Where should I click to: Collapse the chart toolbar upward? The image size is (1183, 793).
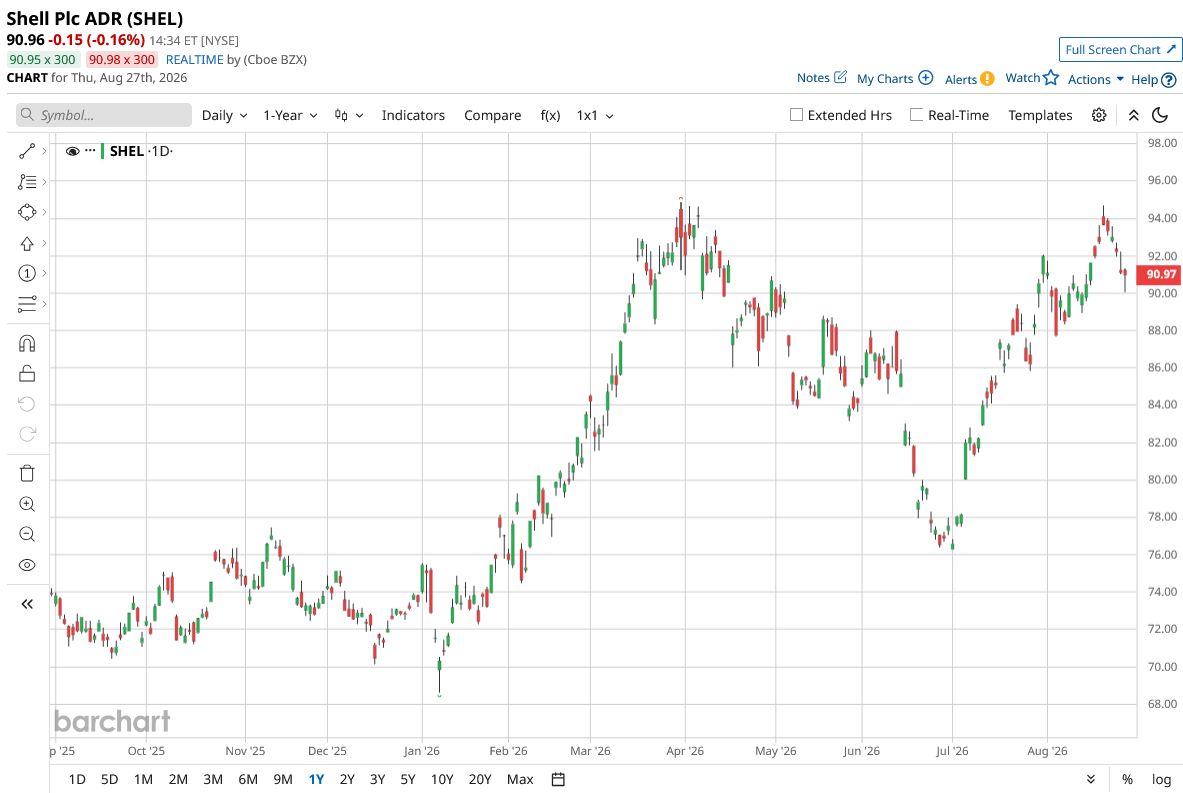pos(1133,115)
